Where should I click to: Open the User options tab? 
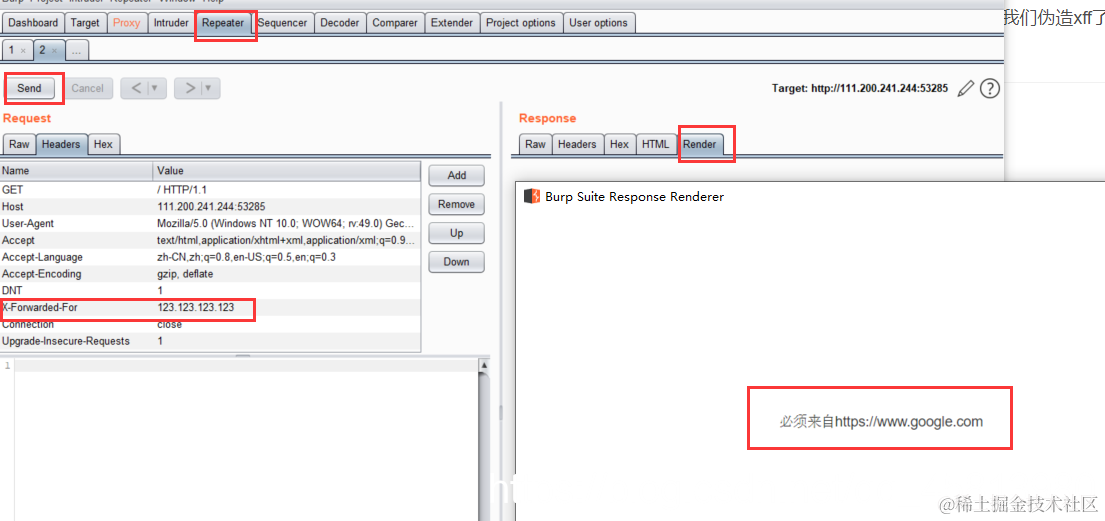tap(598, 23)
